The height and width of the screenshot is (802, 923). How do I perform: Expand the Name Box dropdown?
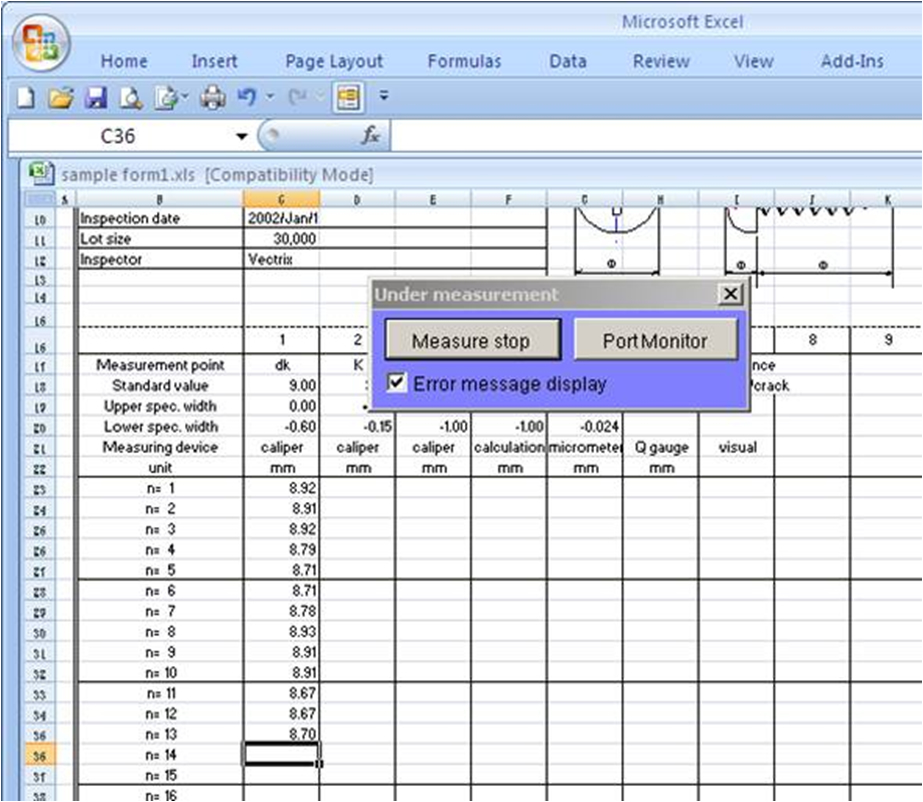(x=241, y=137)
